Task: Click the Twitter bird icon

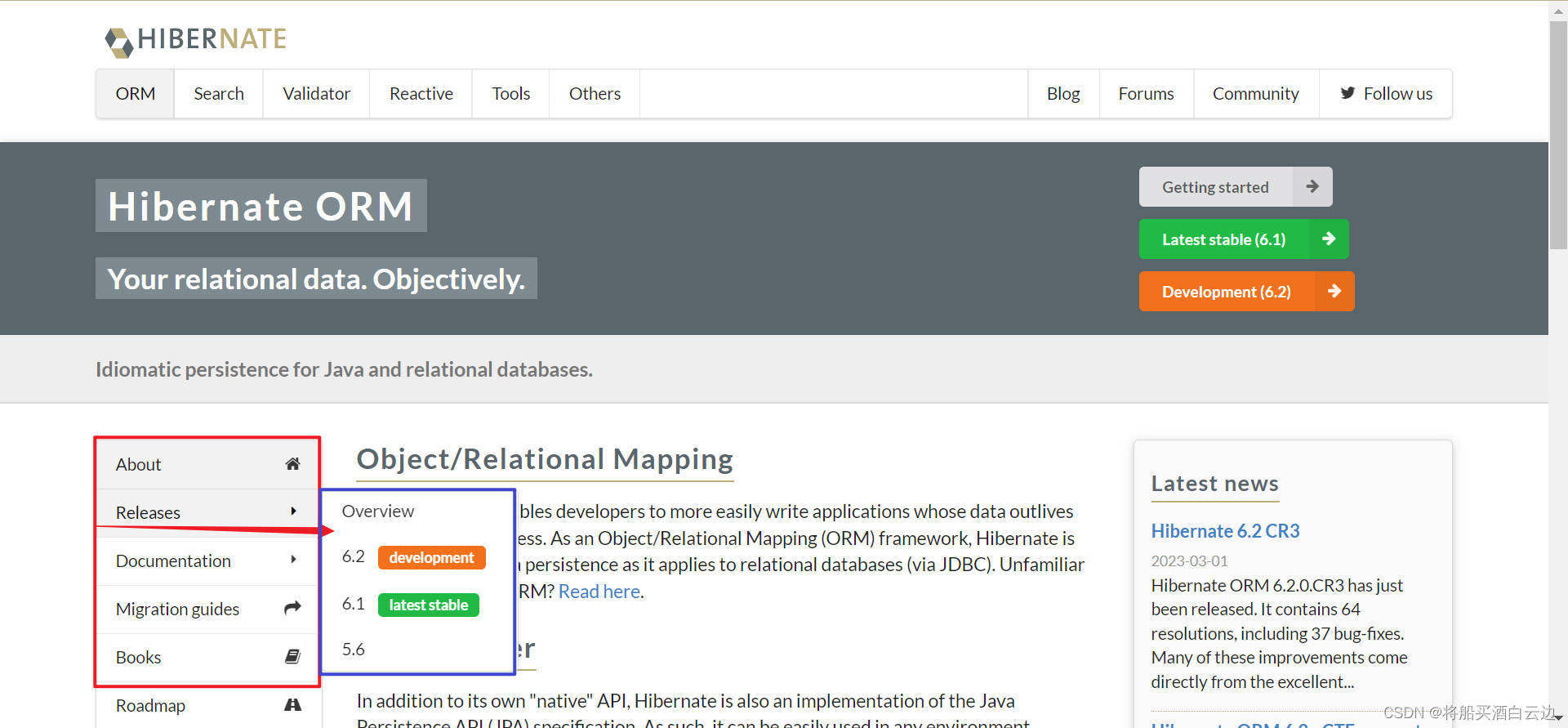Action: 1347,93
